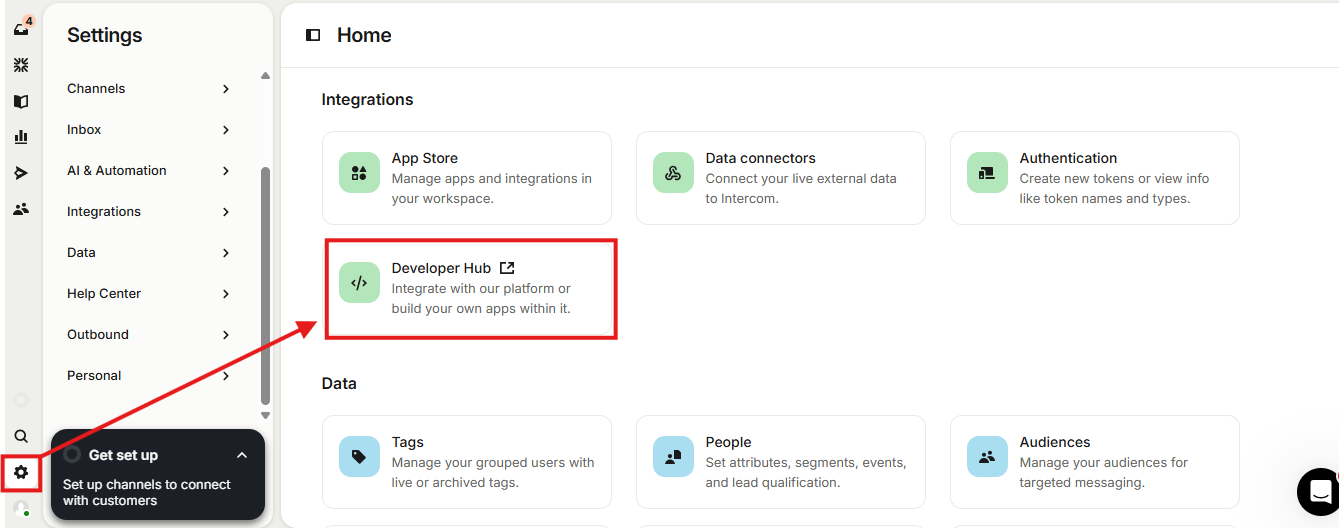Click the Settings sidebar scrollbar thumb
Image resolution: width=1339 pixels, height=528 pixels.
pos(265,285)
